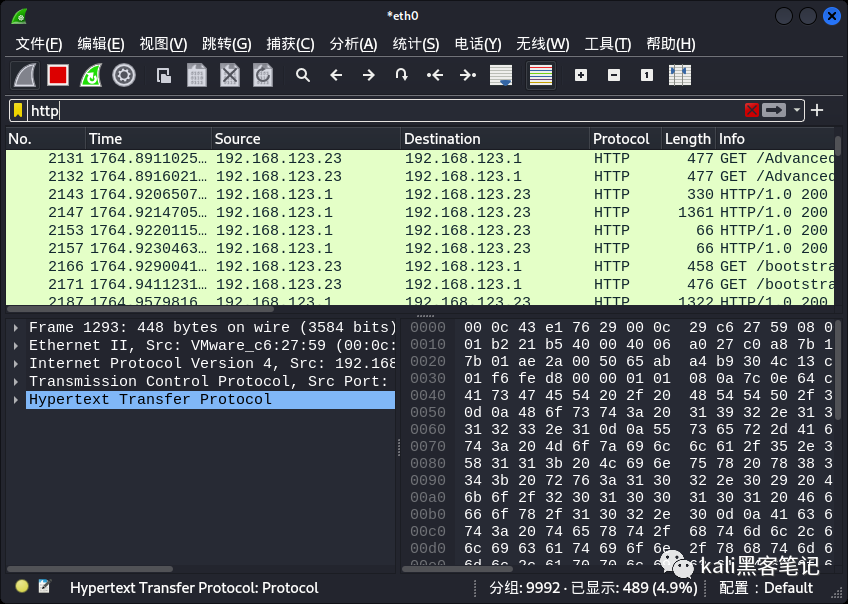This screenshot has width=848, height=604.
Task: Expand the Frame 1293 tree node
Action: (16, 328)
